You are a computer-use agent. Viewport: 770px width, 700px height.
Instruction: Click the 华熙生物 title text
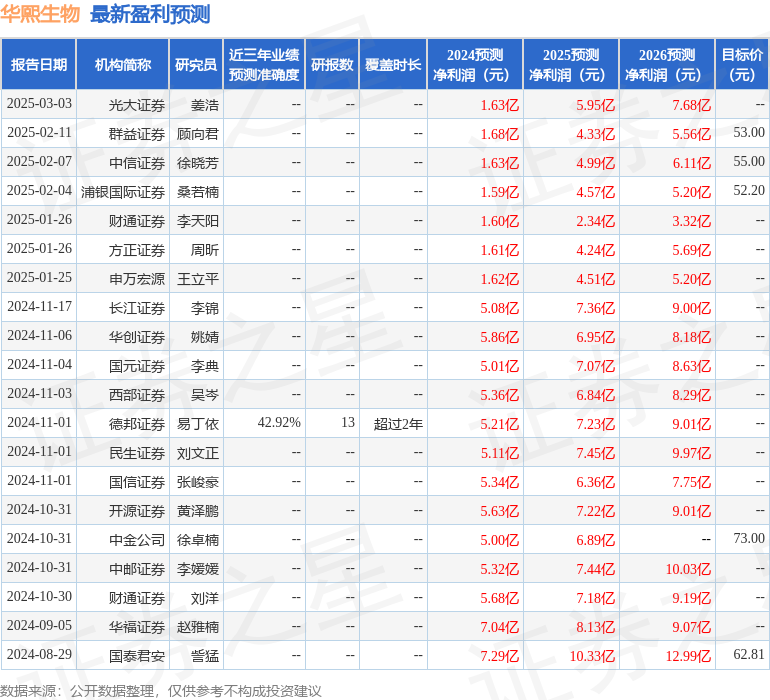pyautogui.click(x=40, y=14)
